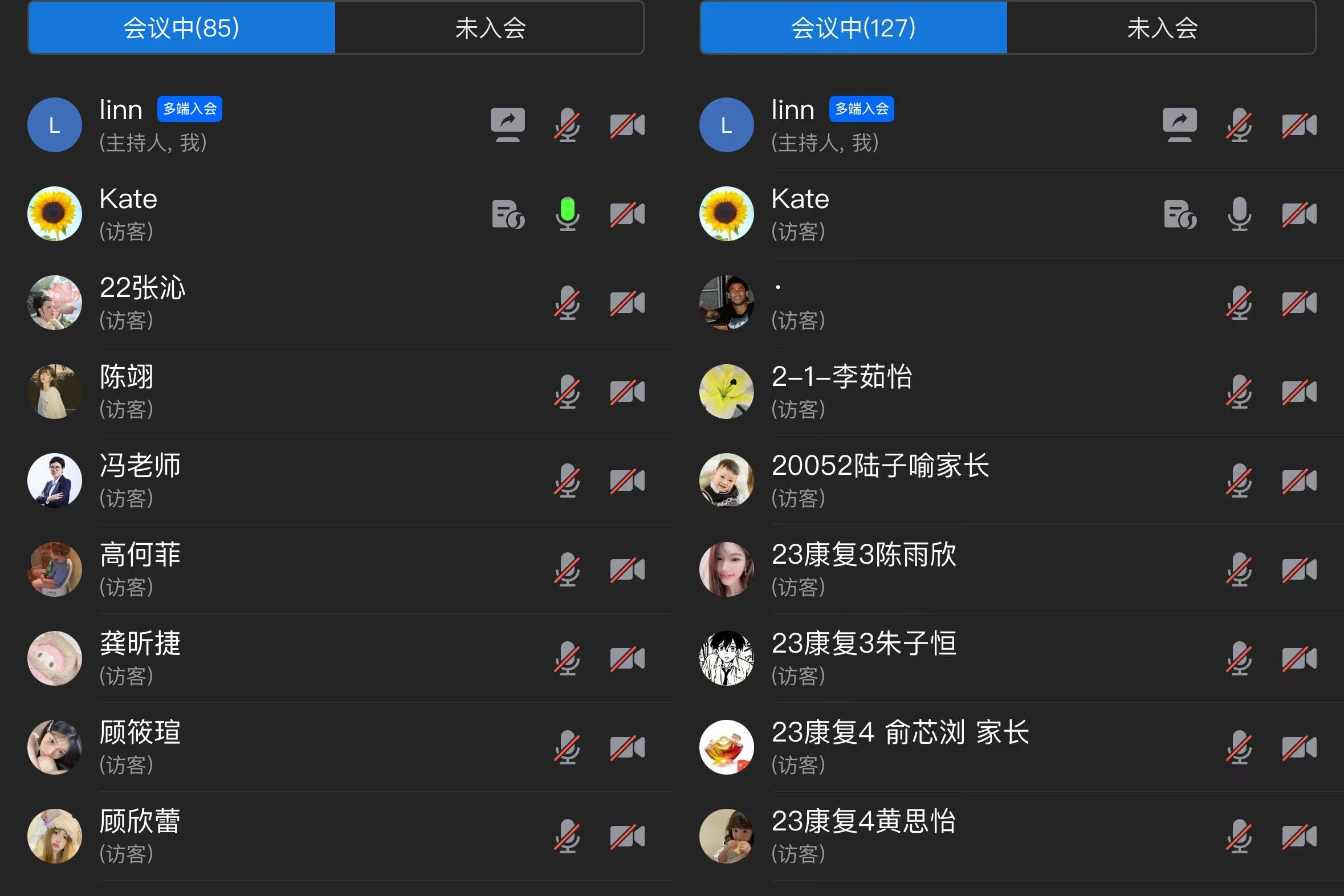
Task: Click the muted mic icon beside 2–1–李茹怡
Action: coord(1239,392)
